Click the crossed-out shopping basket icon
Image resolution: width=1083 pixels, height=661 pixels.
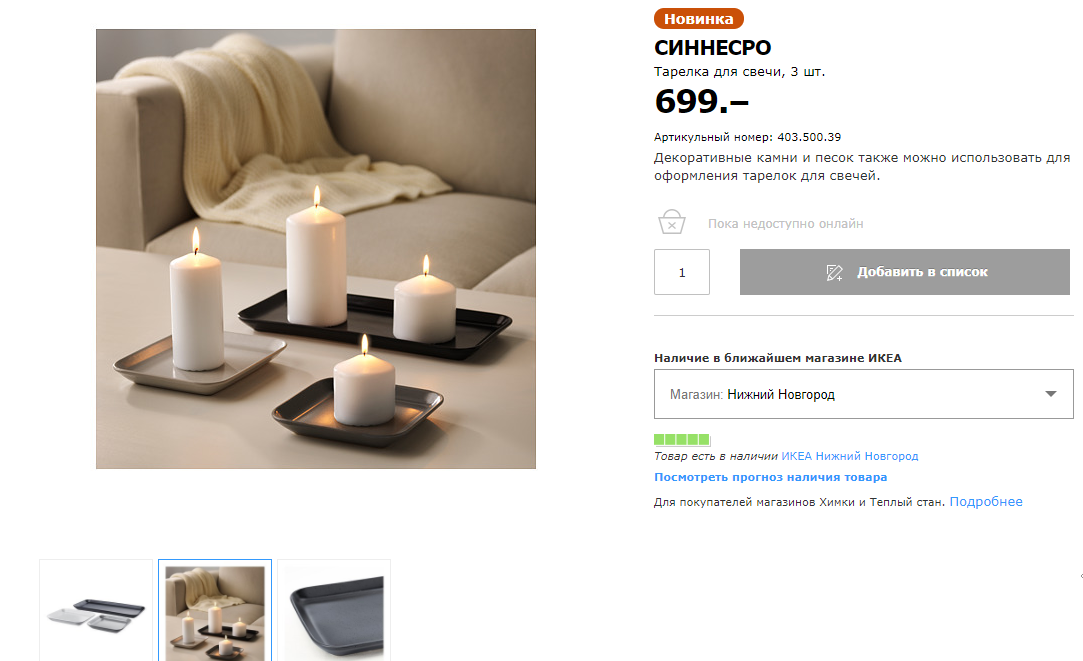point(671,222)
